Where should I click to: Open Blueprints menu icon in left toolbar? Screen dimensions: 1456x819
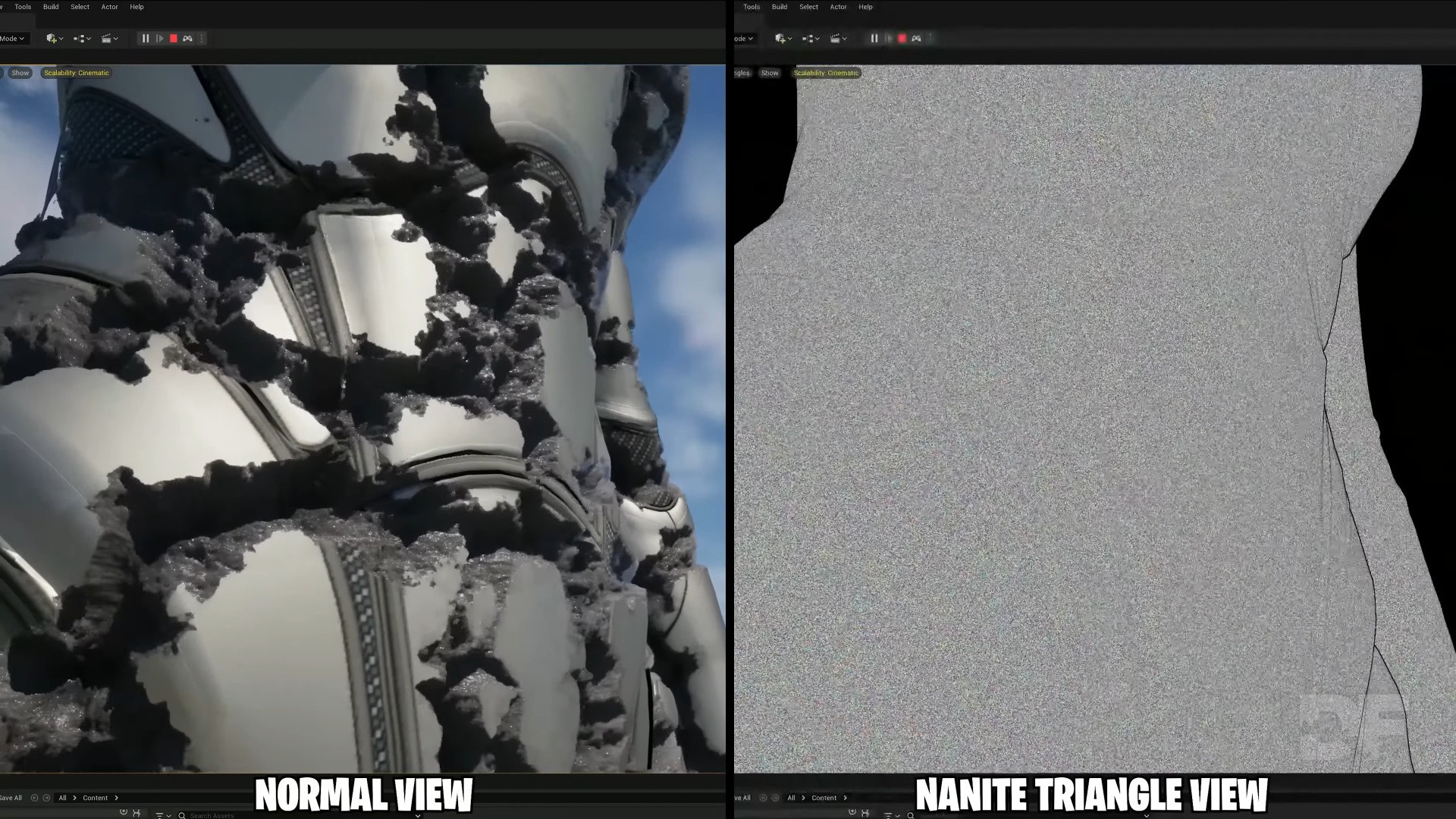point(80,39)
